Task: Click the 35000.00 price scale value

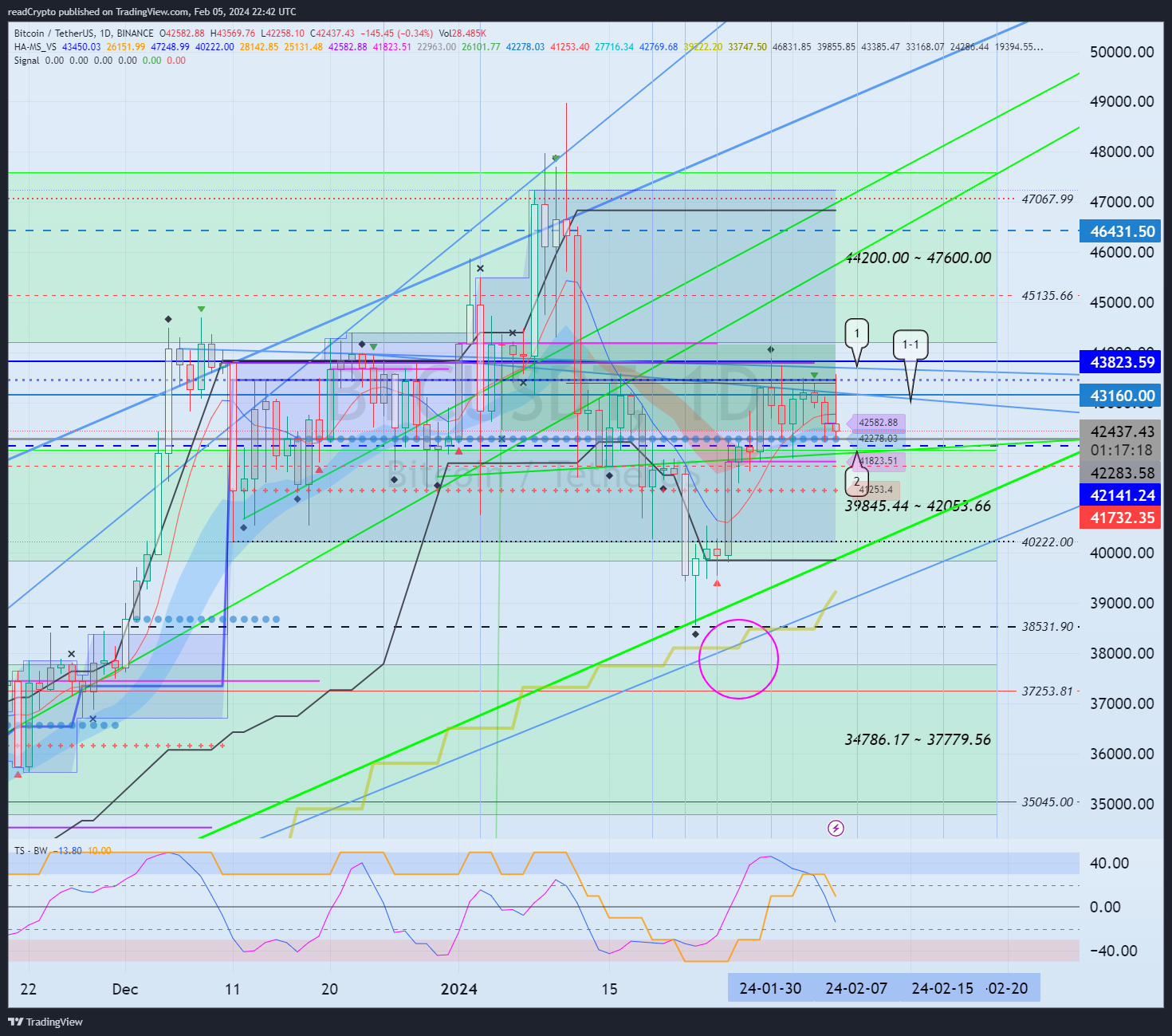Action: [1122, 804]
